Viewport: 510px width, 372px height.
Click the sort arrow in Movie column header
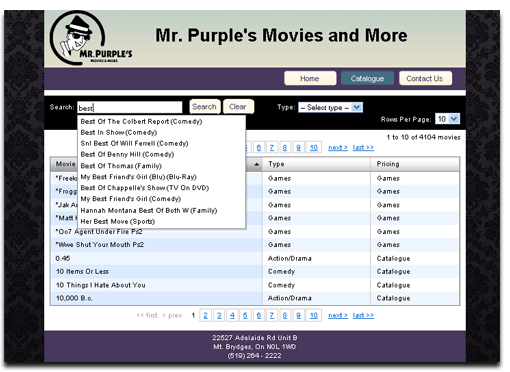[x=257, y=164]
